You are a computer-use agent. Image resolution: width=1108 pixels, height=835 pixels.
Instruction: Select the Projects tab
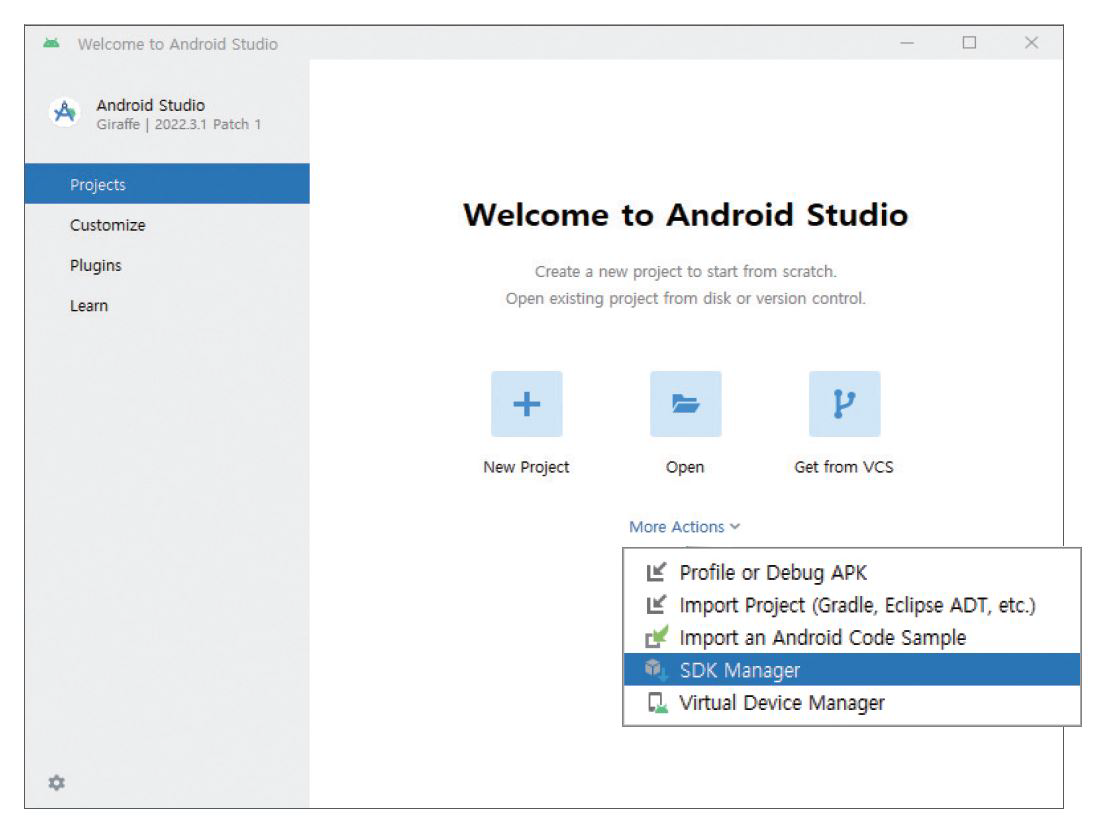[167, 184]
